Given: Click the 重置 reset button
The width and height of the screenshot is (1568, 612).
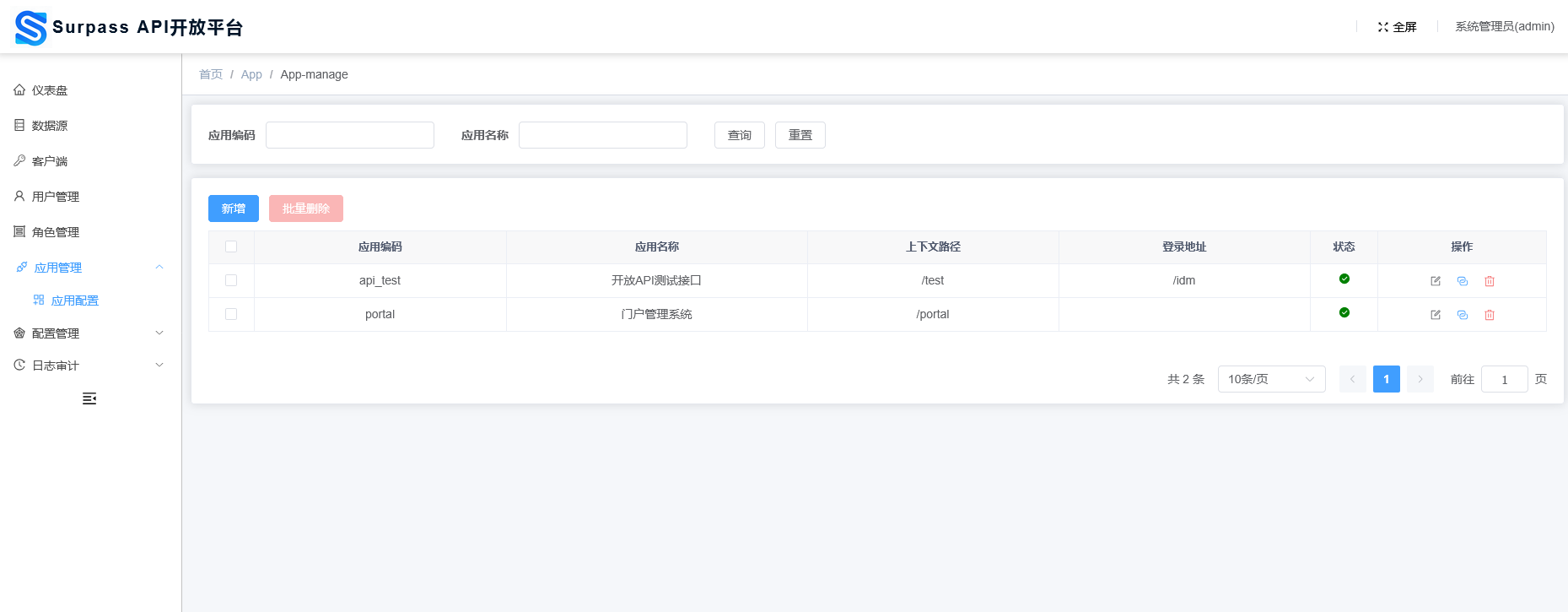Looking at the screenshot, I should [800, 135].
